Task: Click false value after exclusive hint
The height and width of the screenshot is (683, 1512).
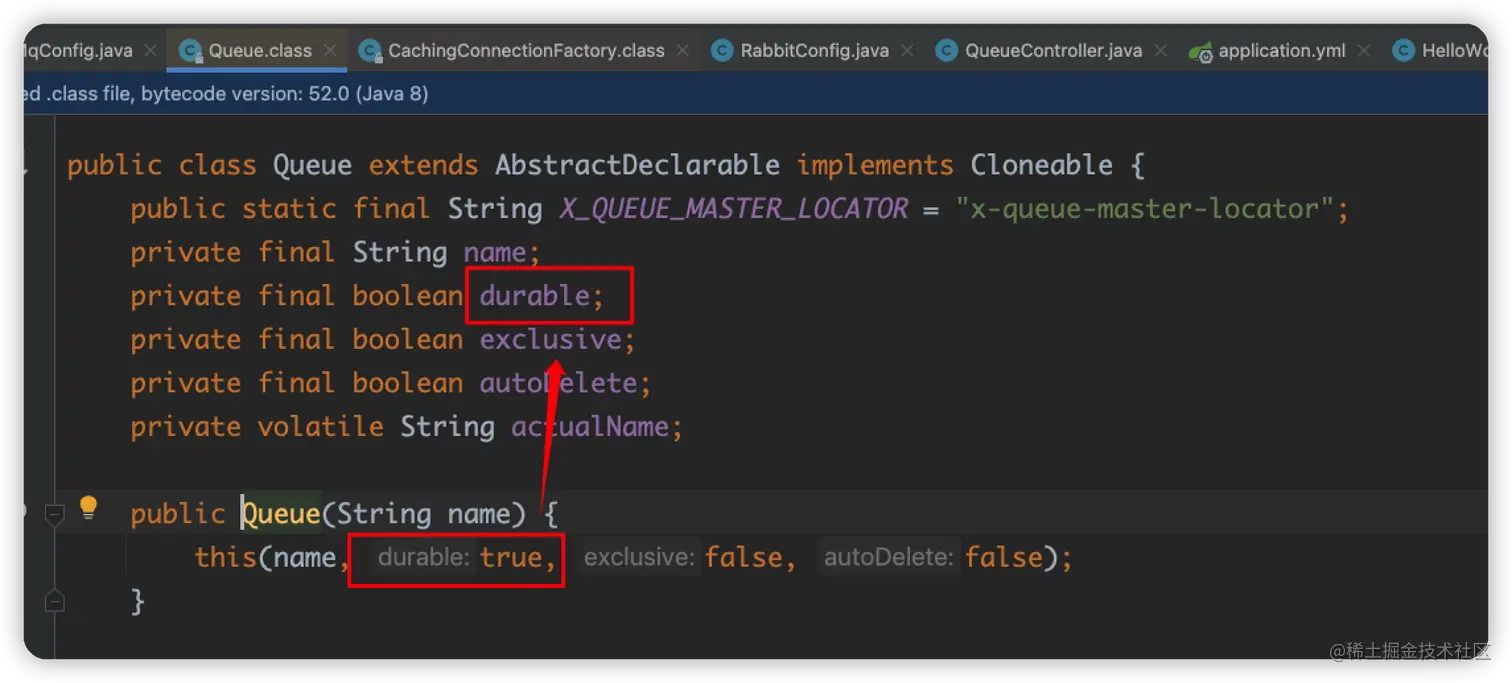Action: 743,557
